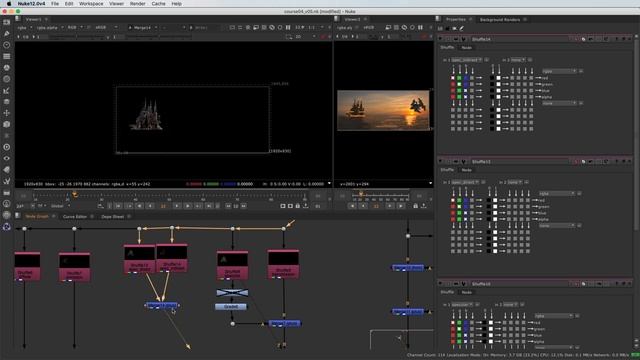Click the lock icon in Viewer1 timeline

[298, 206]
